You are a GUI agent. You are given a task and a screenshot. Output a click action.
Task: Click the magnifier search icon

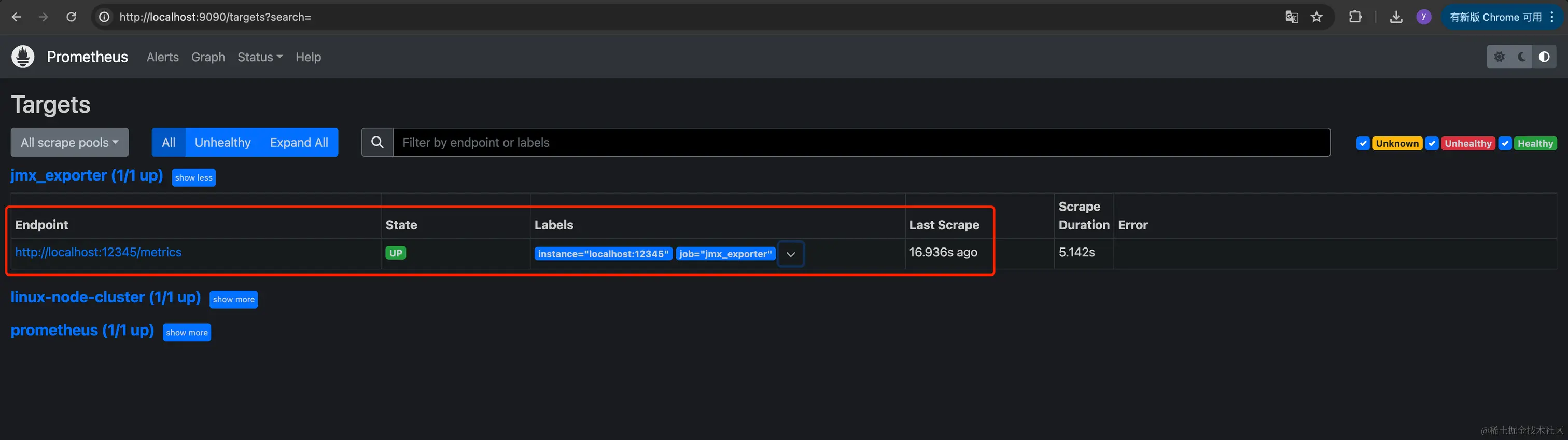coord(377,142)
